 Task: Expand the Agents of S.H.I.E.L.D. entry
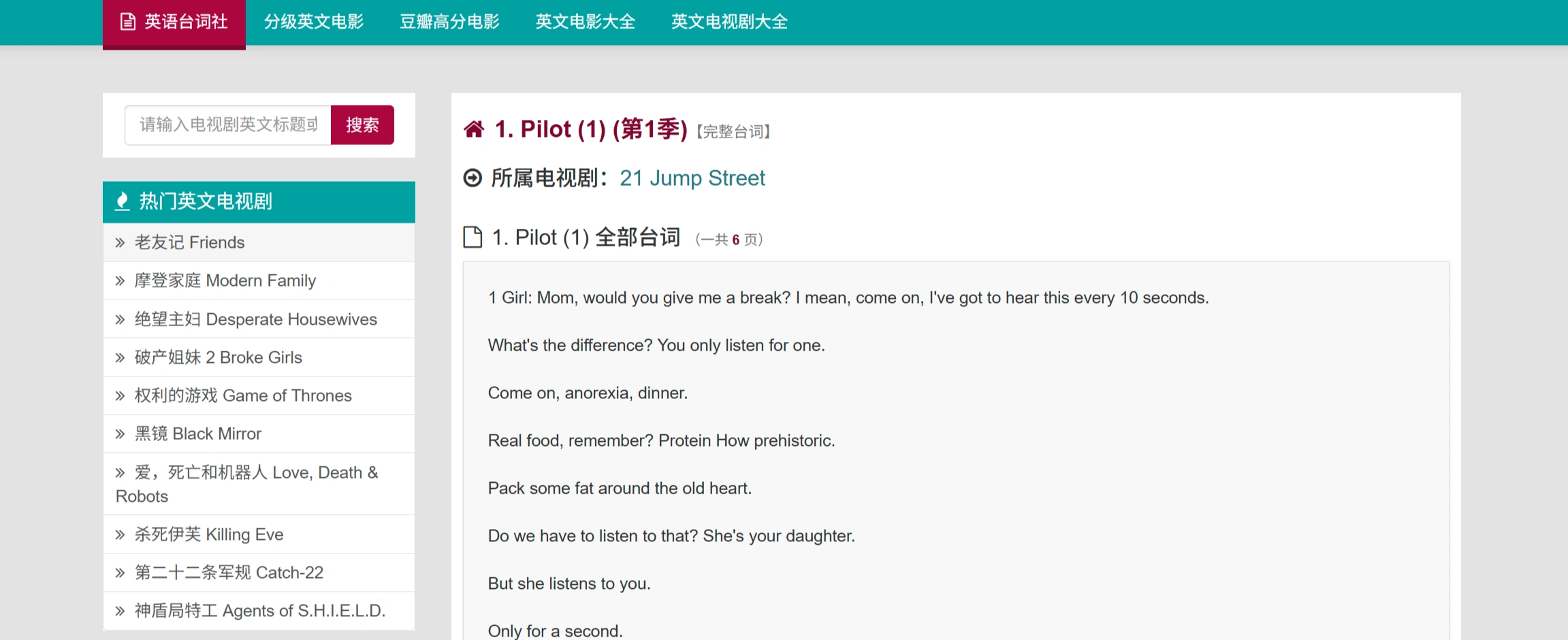[x=260, y=610]
